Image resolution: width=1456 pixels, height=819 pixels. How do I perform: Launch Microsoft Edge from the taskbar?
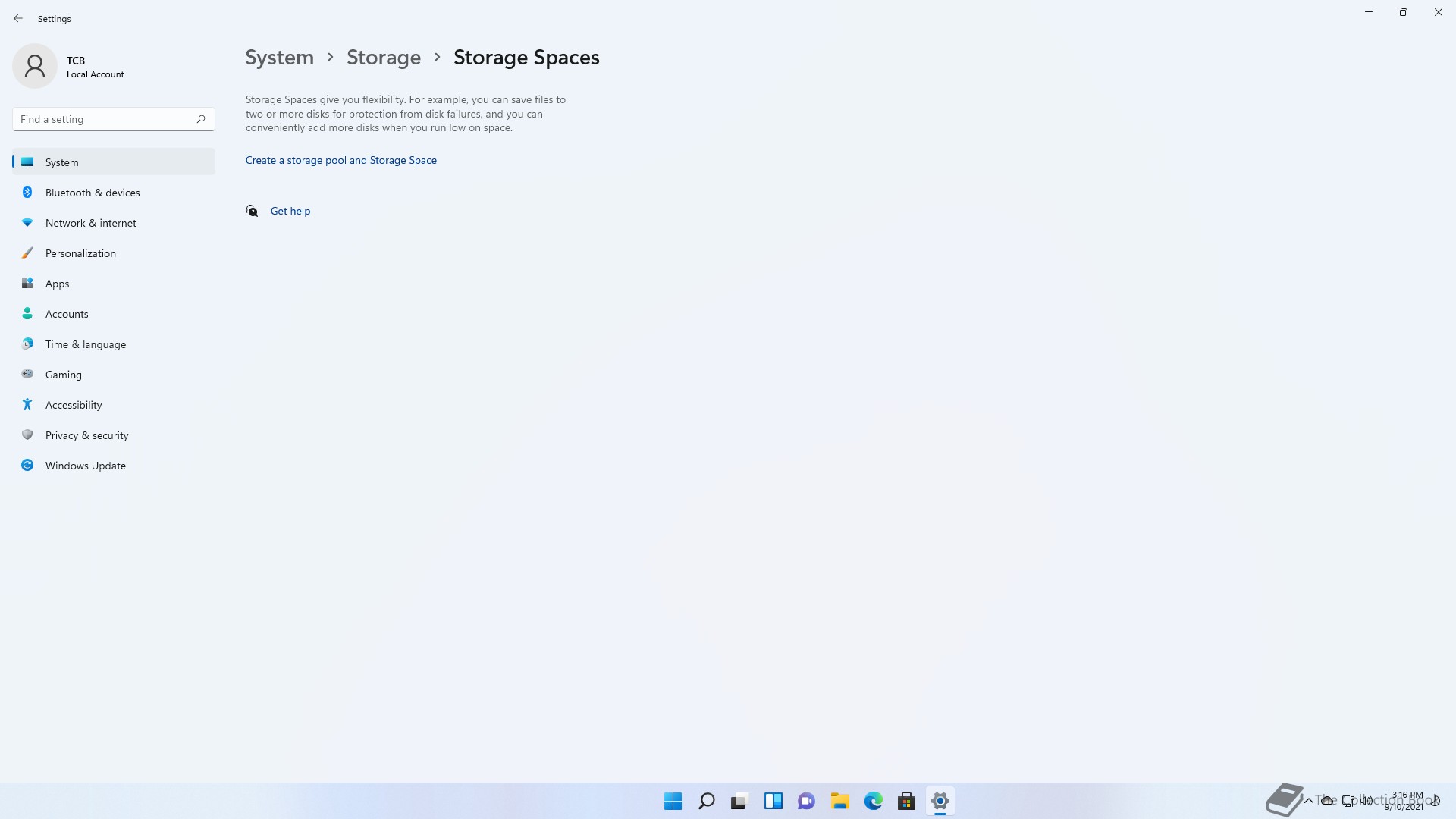pos(873,802)
